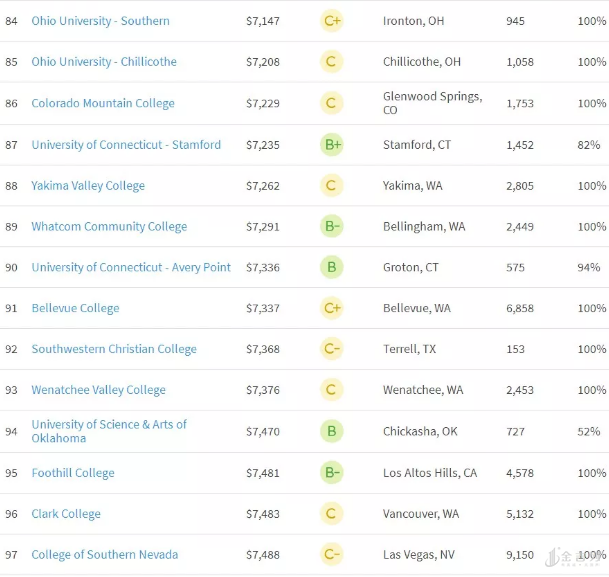Open University of Connecticut - Stamford
The image size is (609, 577).
(126, 145)
